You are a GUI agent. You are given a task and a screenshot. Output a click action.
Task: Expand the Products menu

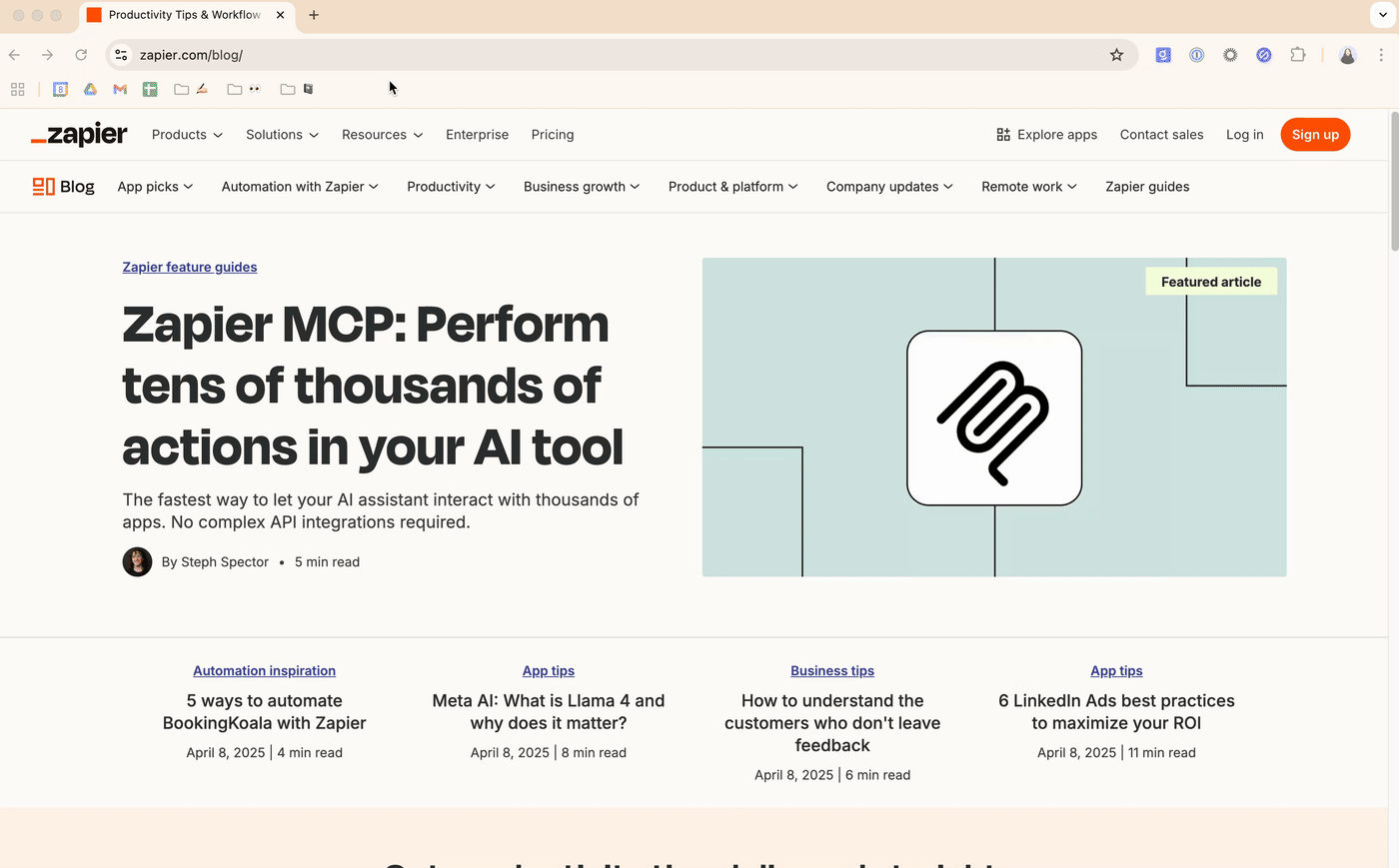click(x=187, y=135)
